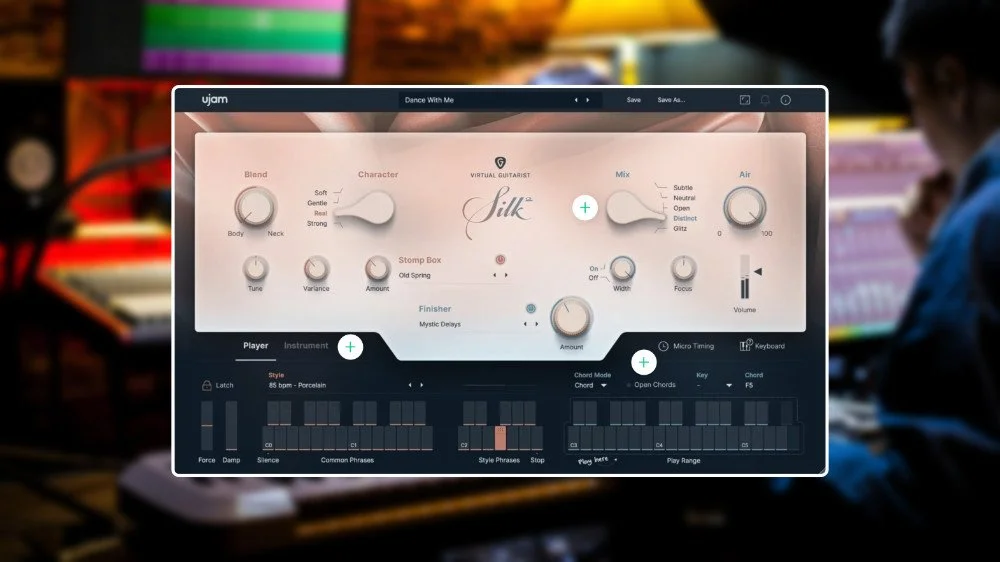Click the C4 key in Play Range

pyautogui.click(x=659, y=438)
